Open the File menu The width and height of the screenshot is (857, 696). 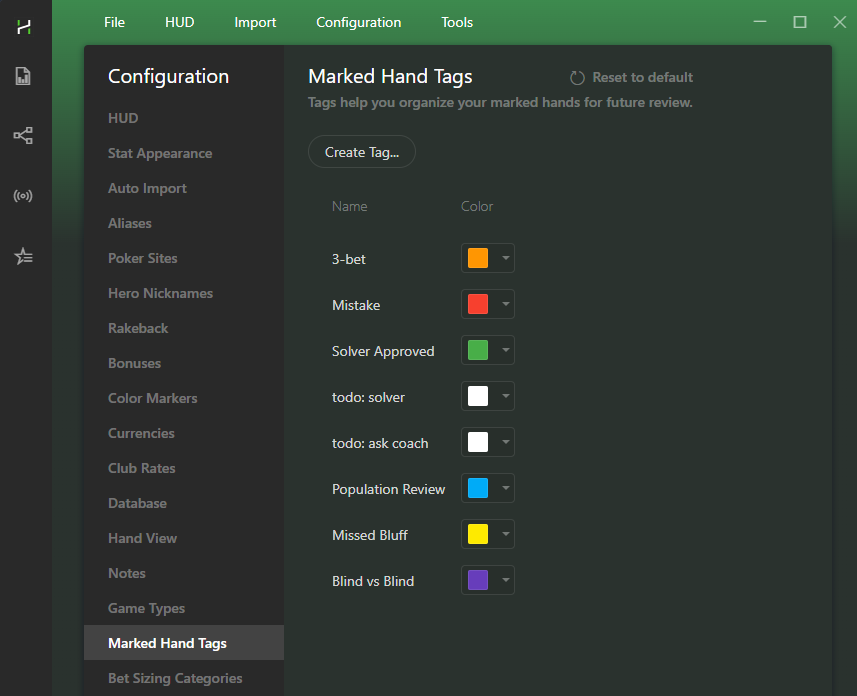click(x=114, y=22)
